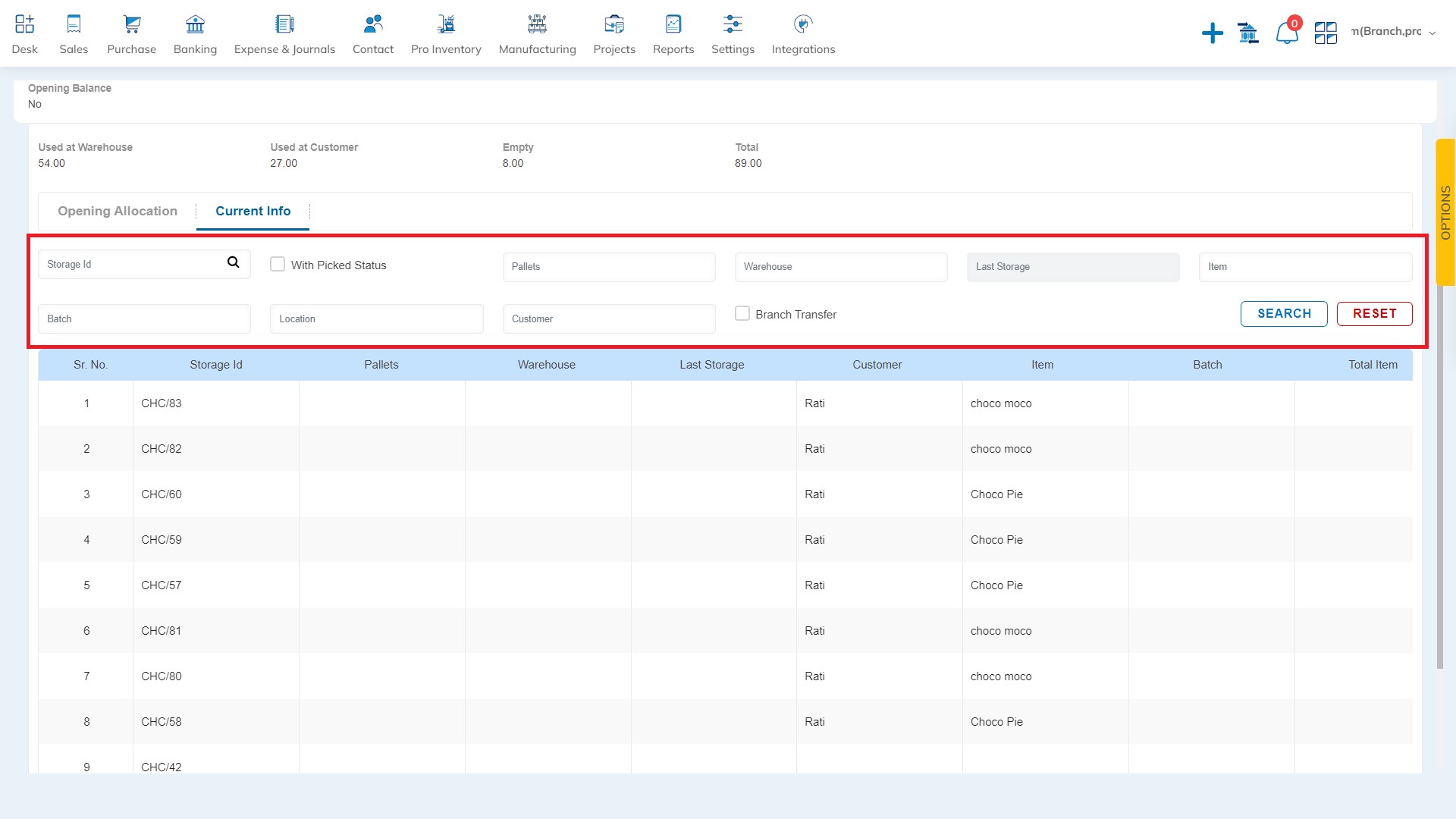
Task: Click the RESET button
Action: (x=1373, y=313)
